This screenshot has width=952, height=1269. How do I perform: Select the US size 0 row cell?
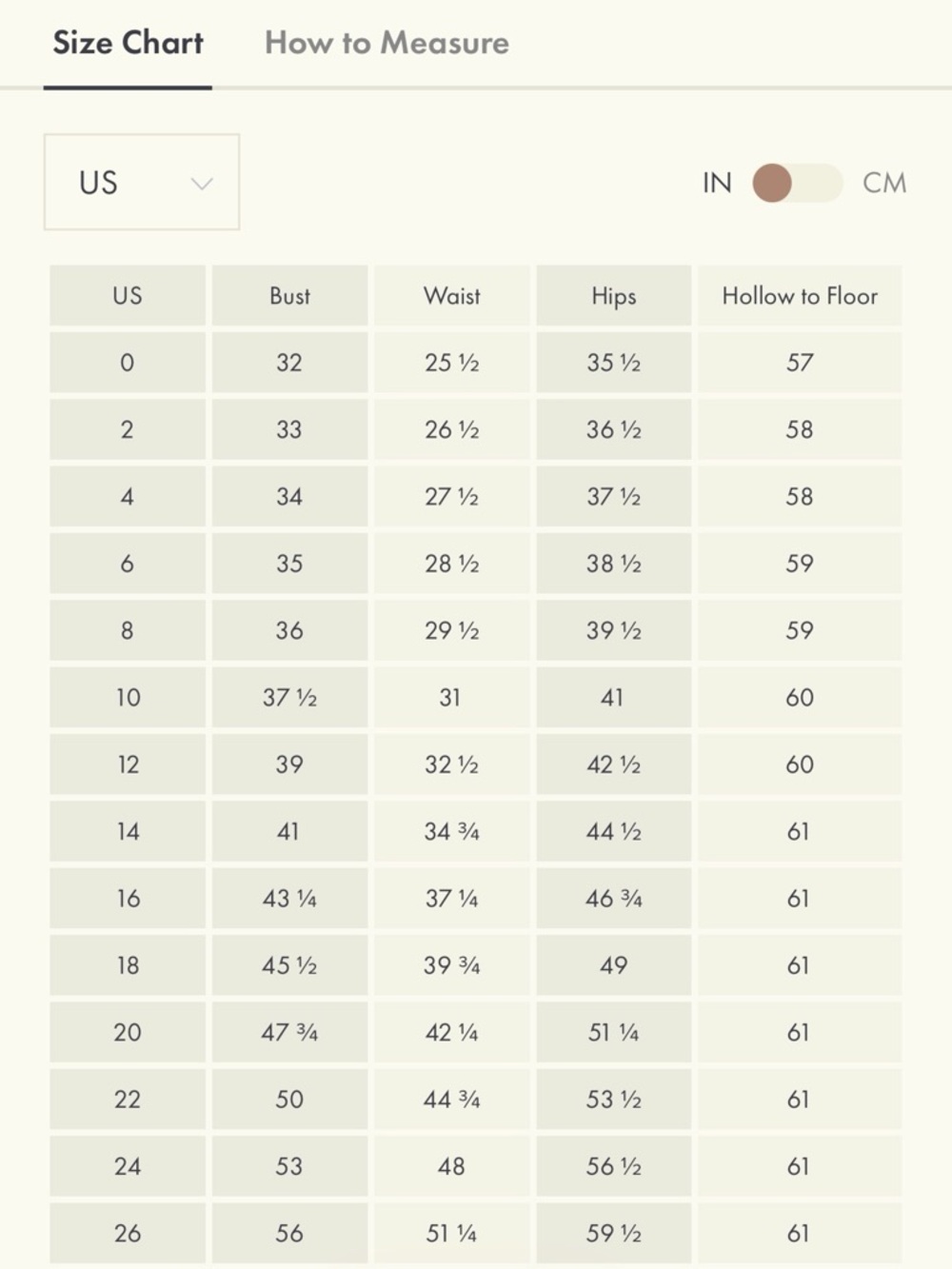[128, 363]
